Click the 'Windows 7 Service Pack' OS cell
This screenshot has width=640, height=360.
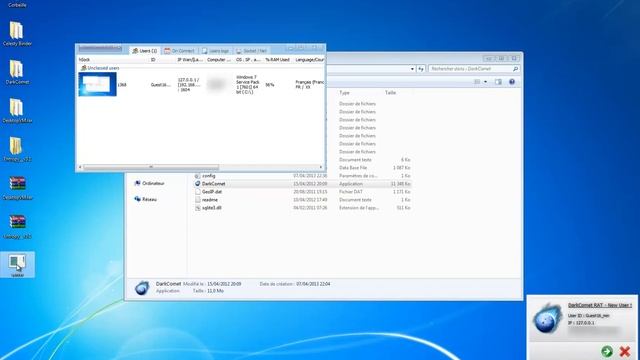pos(247,84)
